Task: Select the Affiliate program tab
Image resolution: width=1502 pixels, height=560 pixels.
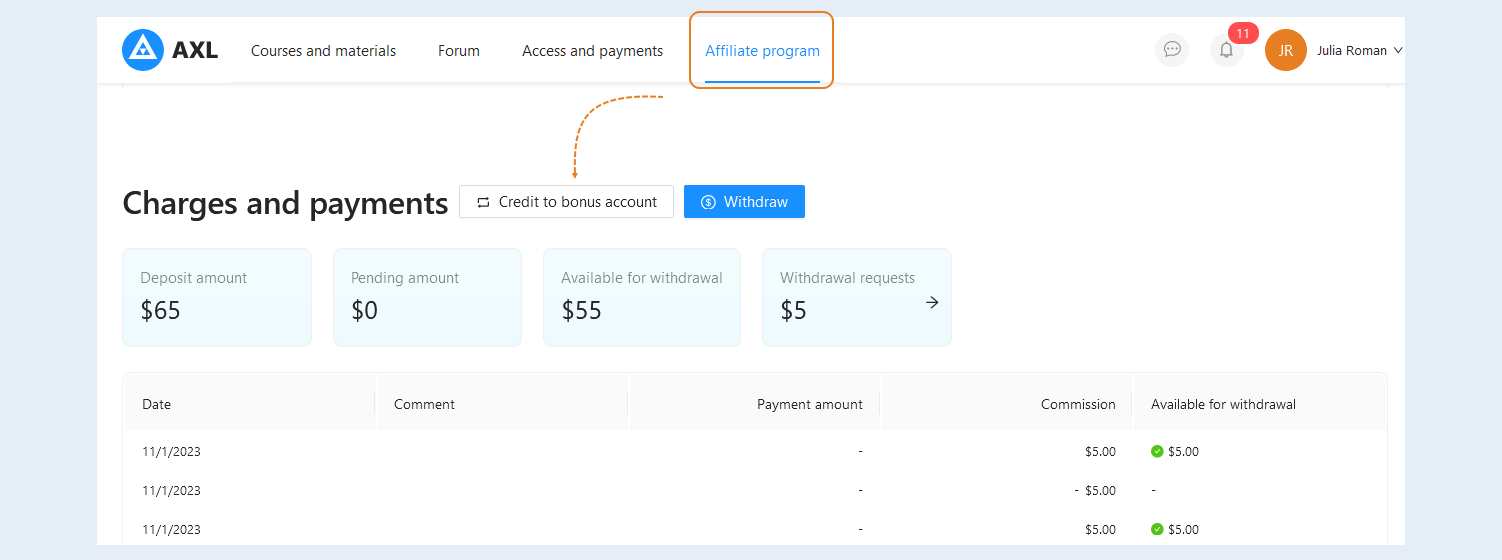Action: click(762, 51)
